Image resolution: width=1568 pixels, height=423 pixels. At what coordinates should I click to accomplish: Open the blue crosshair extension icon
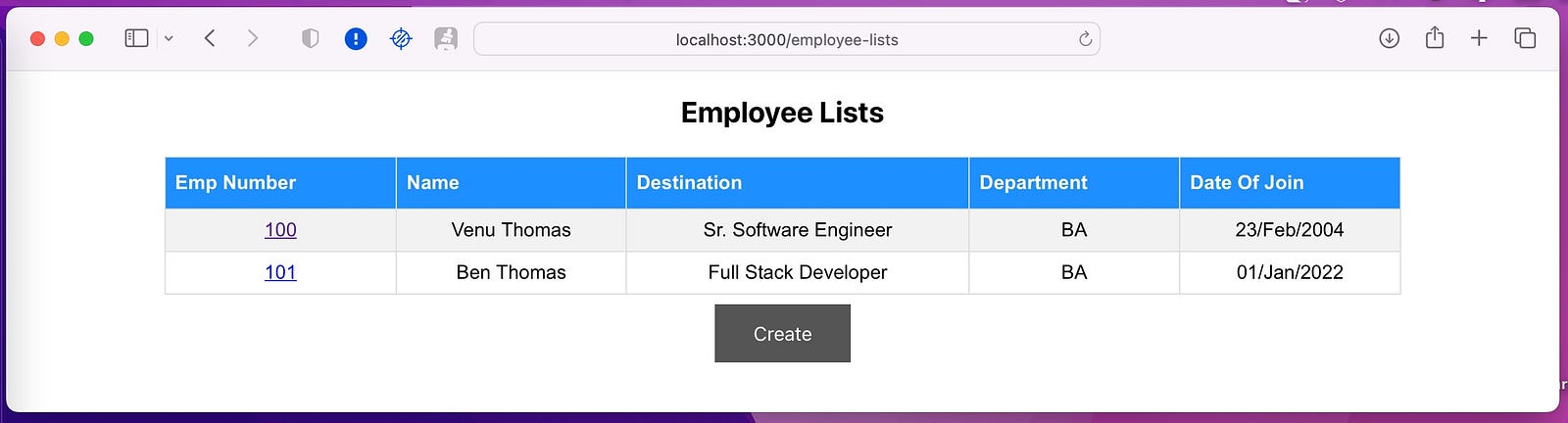click(401, 38)
